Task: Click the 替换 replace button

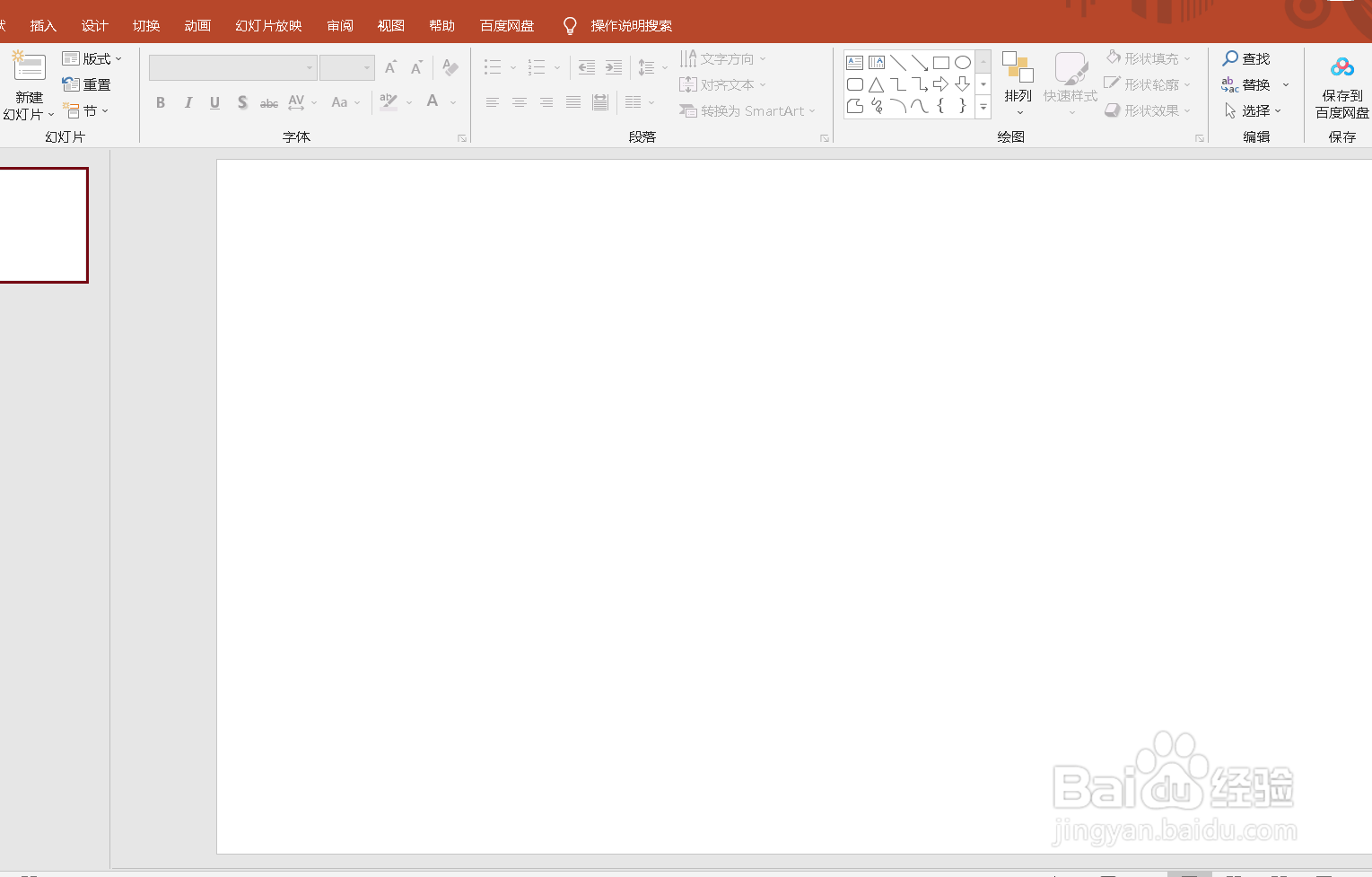Action: (1246, 84)
